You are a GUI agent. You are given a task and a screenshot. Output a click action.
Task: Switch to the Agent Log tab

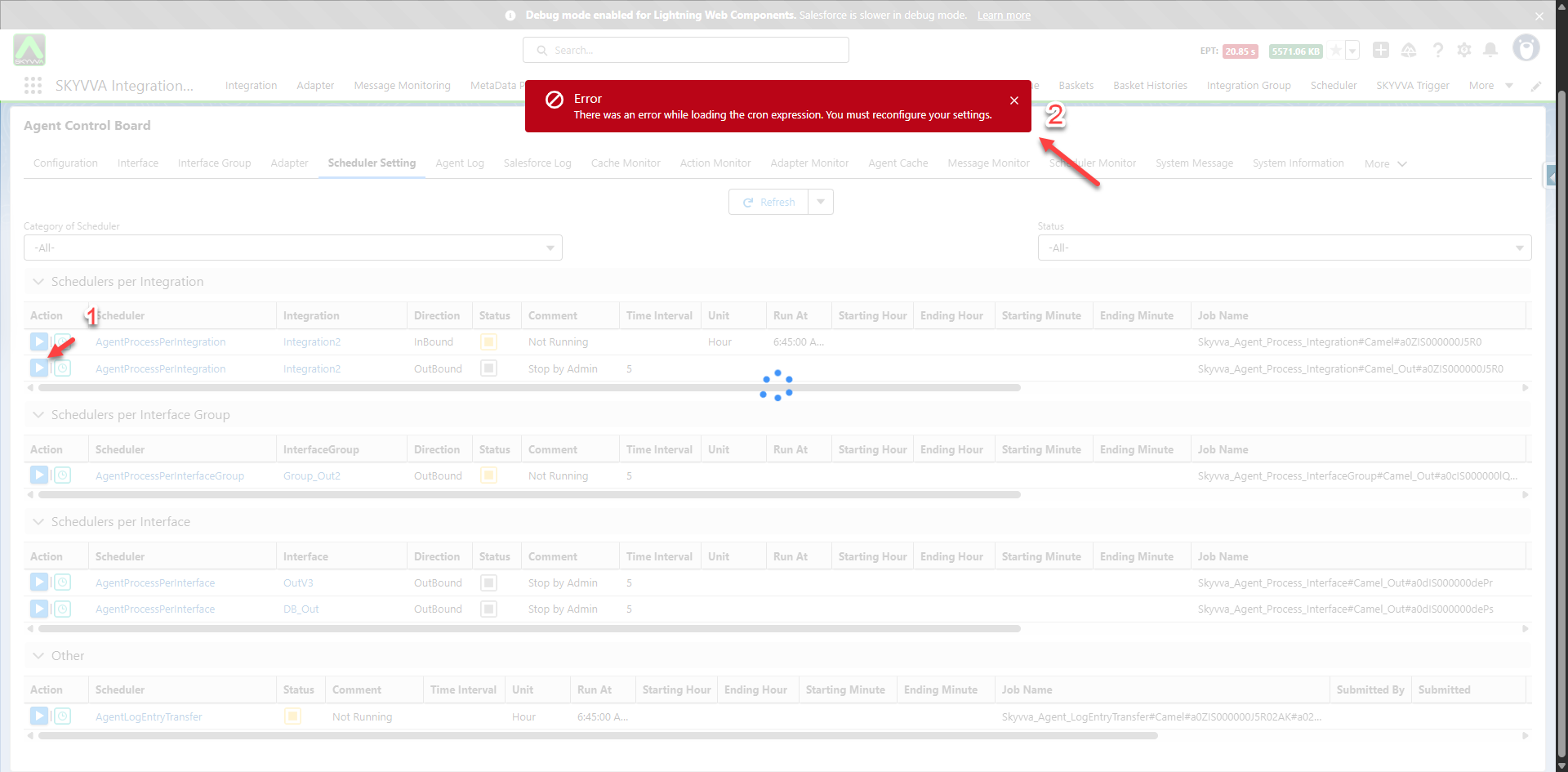point(459,163)
